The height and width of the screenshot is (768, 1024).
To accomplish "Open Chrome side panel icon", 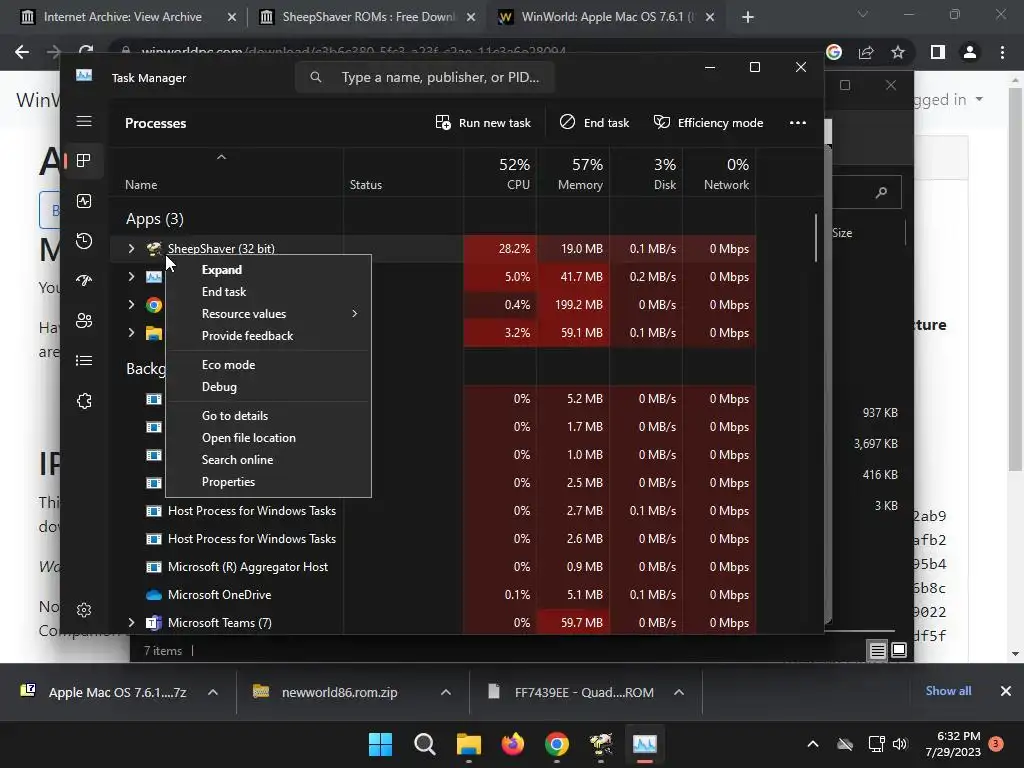I will (x=938, y=52).
